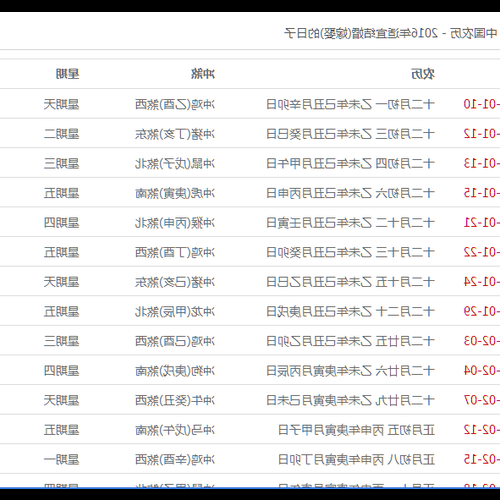Open the 01-13 date link
The image size is (500, 500).
[482, 164]
